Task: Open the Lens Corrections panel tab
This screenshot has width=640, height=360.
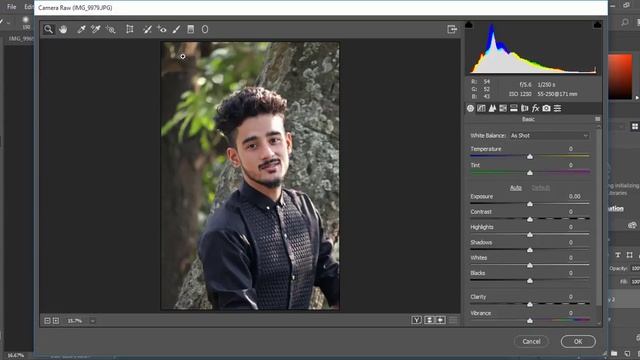Action: (x=525, y=108)
